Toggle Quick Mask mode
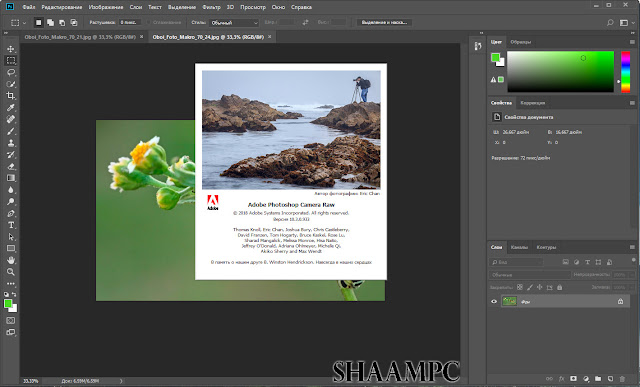This screenshot has width=640, height=387. tap(11, 320)
